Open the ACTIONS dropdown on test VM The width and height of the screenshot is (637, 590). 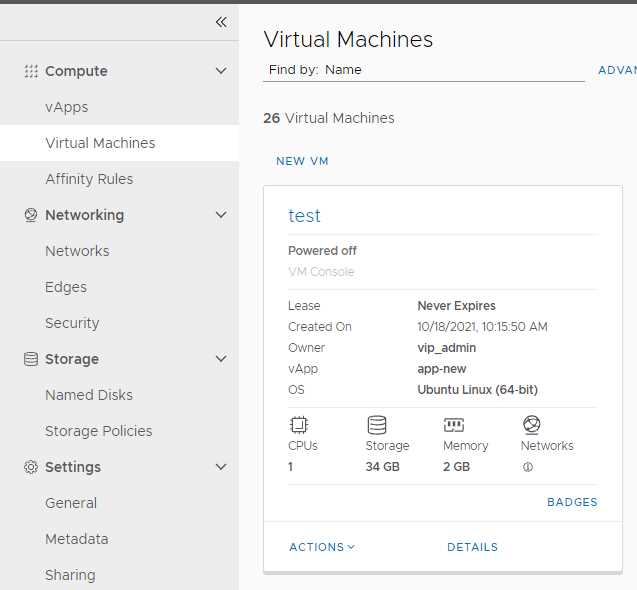coord(322,547)
